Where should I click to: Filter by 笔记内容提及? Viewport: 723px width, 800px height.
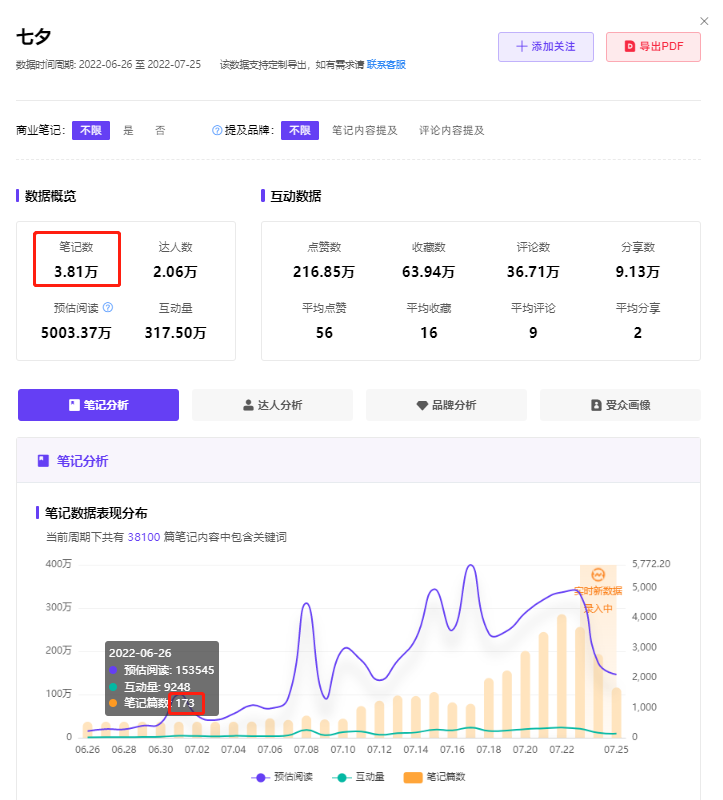pyautogui.click(x=365, y=130)
